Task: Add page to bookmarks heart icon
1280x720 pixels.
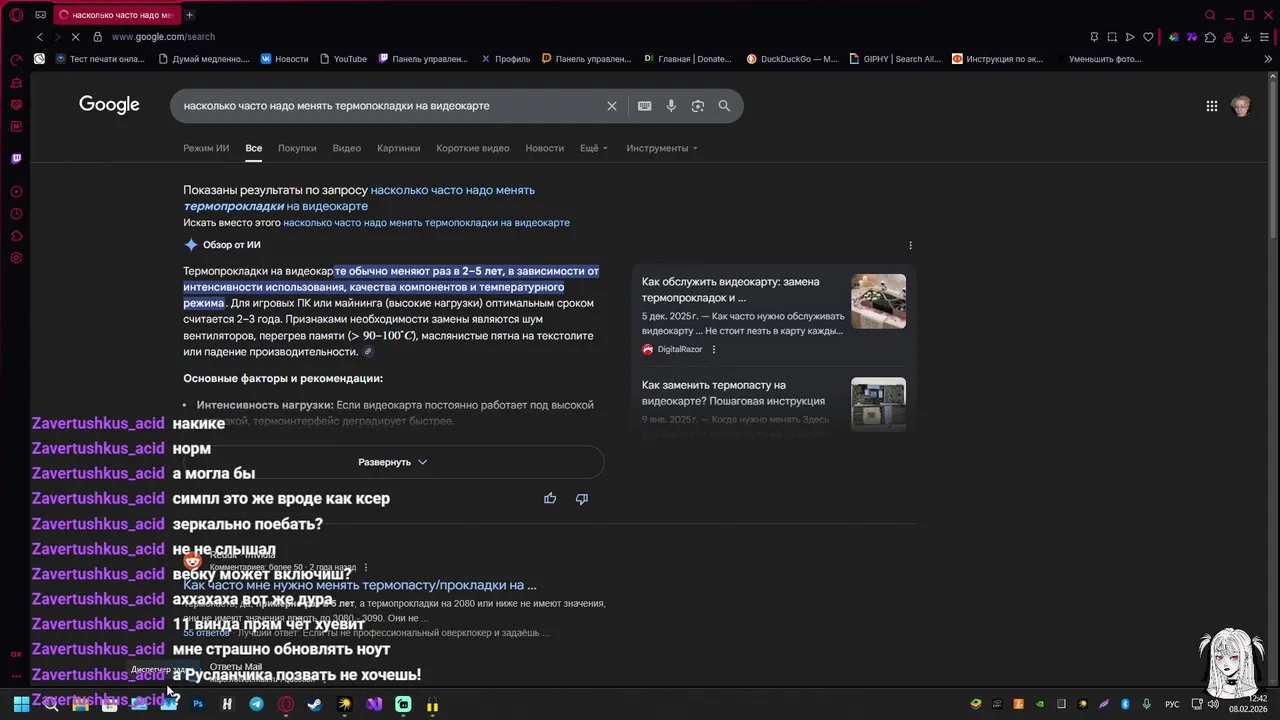Action: [x=1148, y=37]
